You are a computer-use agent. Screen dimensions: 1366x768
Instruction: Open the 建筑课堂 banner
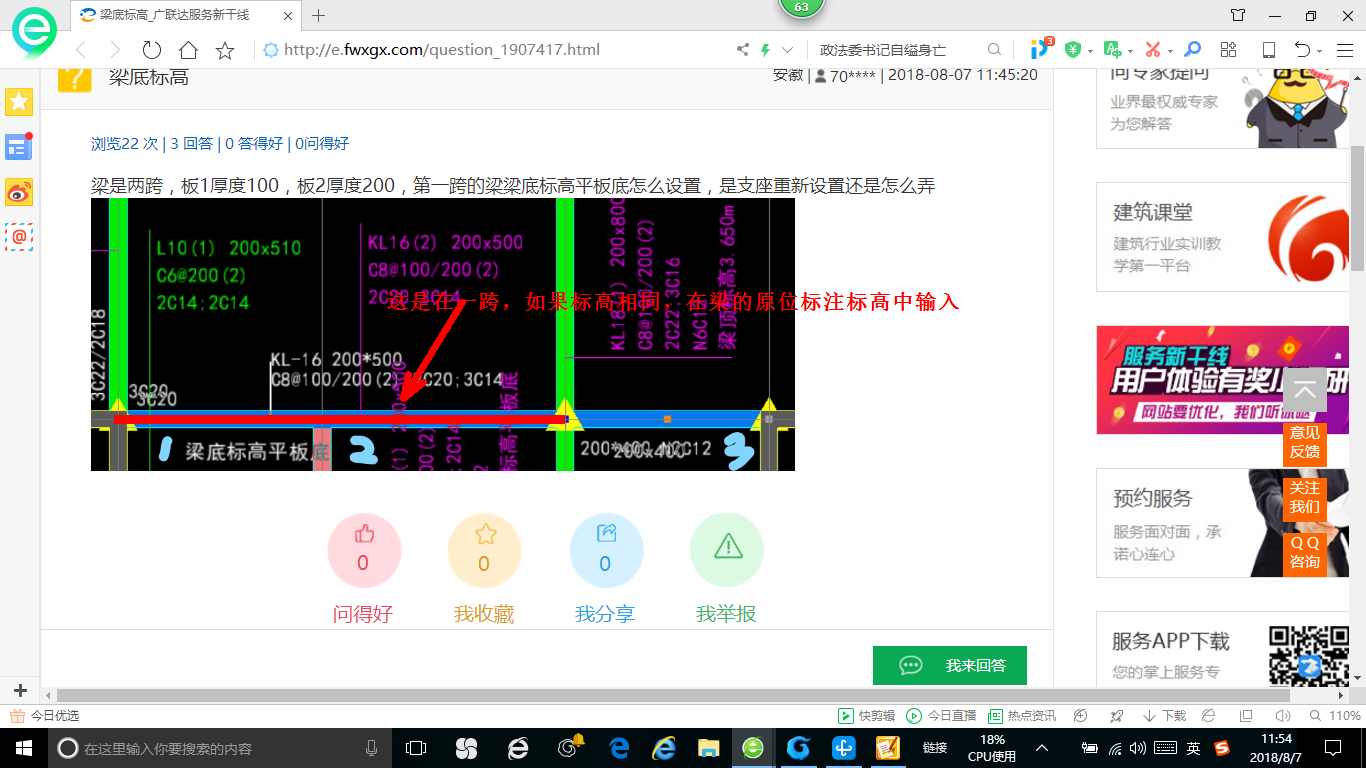pyautogui.click(x=1222, y=237)
